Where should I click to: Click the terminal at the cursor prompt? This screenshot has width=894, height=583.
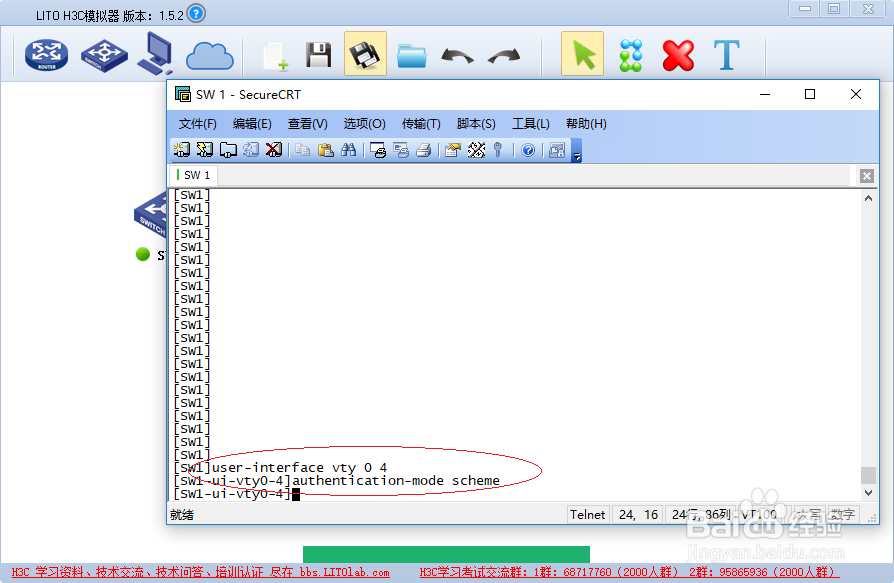click(296, 494)
